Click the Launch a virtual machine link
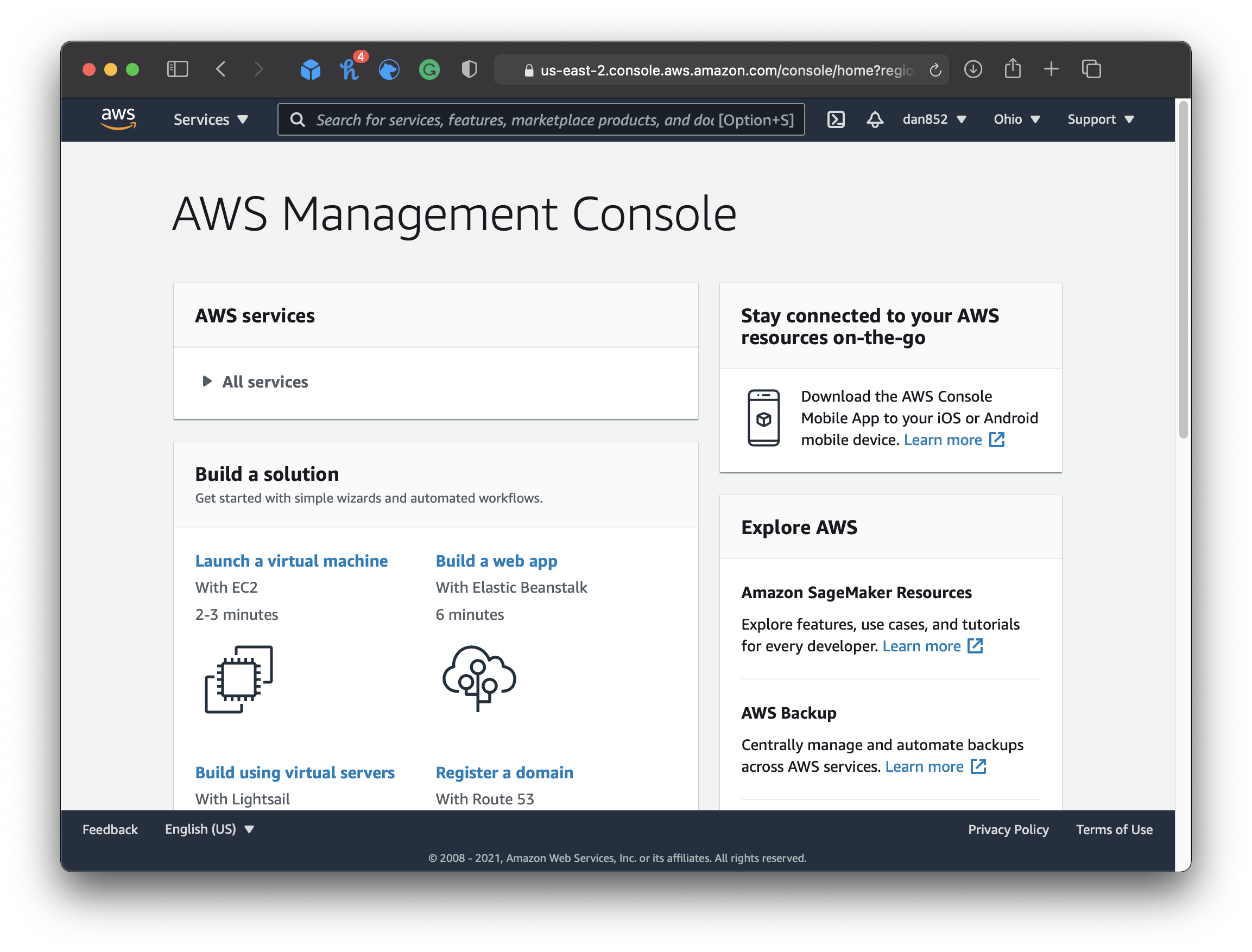Image resolution: width=1252 pixels, height=952 pixels. [292, 561]
